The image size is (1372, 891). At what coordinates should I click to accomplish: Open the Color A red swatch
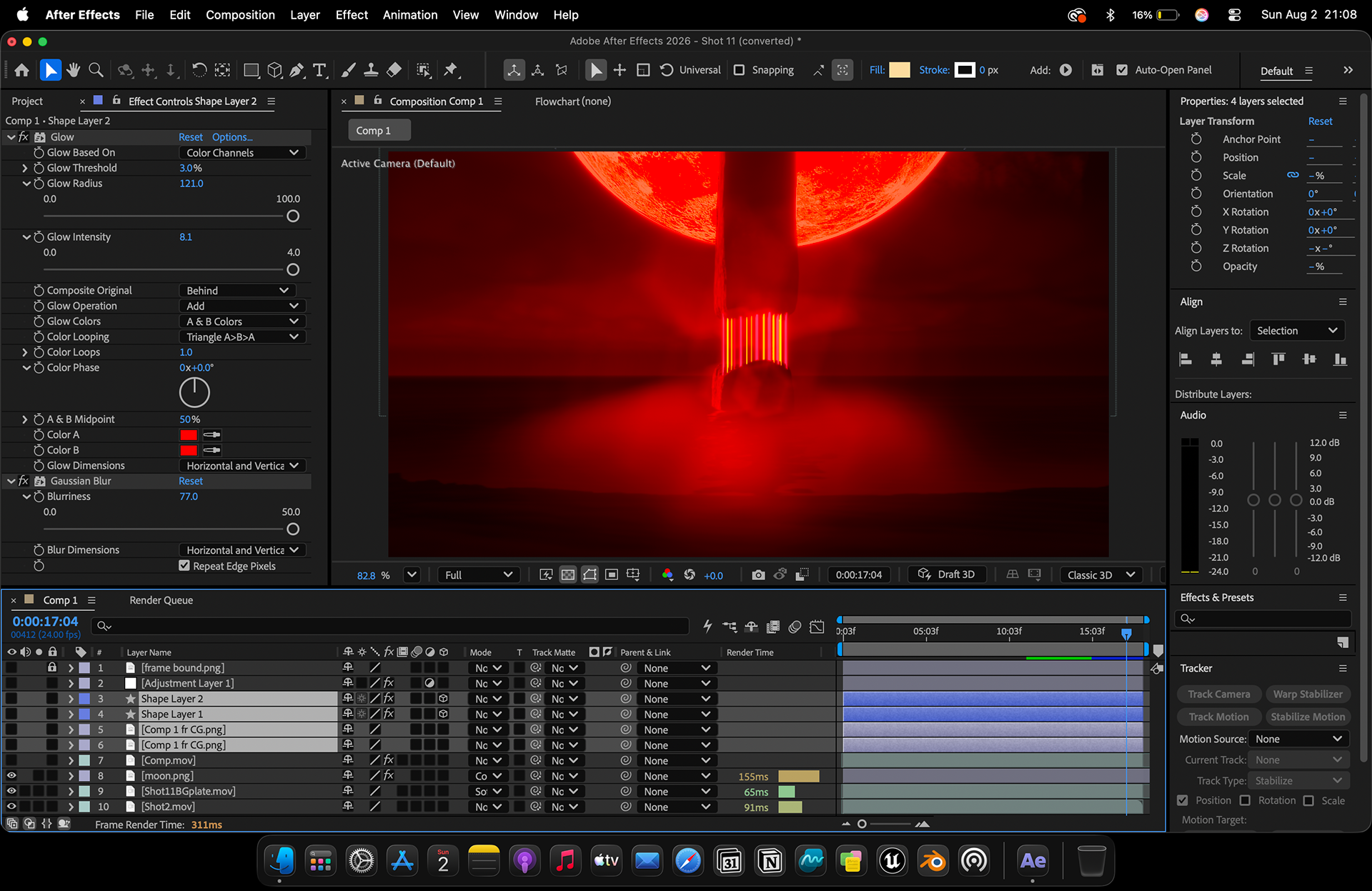pos(189,435)
